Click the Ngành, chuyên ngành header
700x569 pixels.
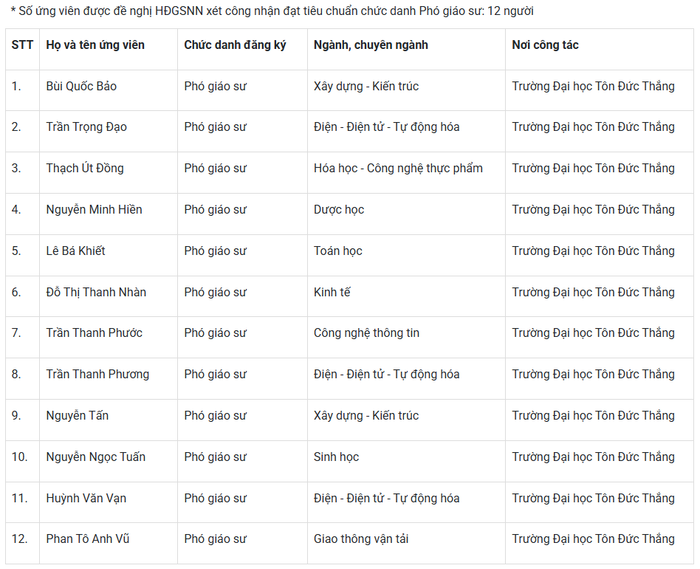[371, 45]
